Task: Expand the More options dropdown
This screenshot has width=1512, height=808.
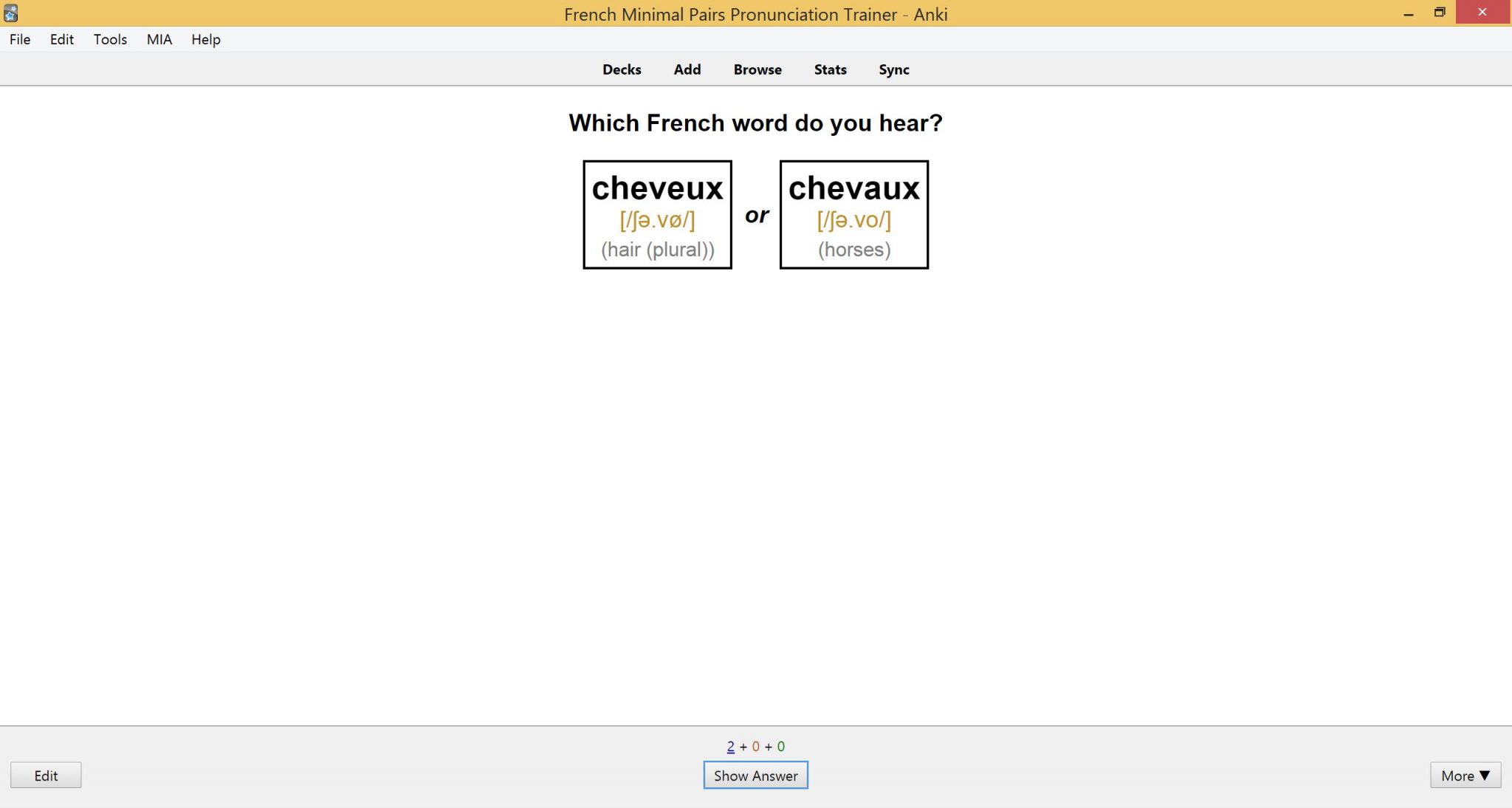Action: pos(1465,776)
